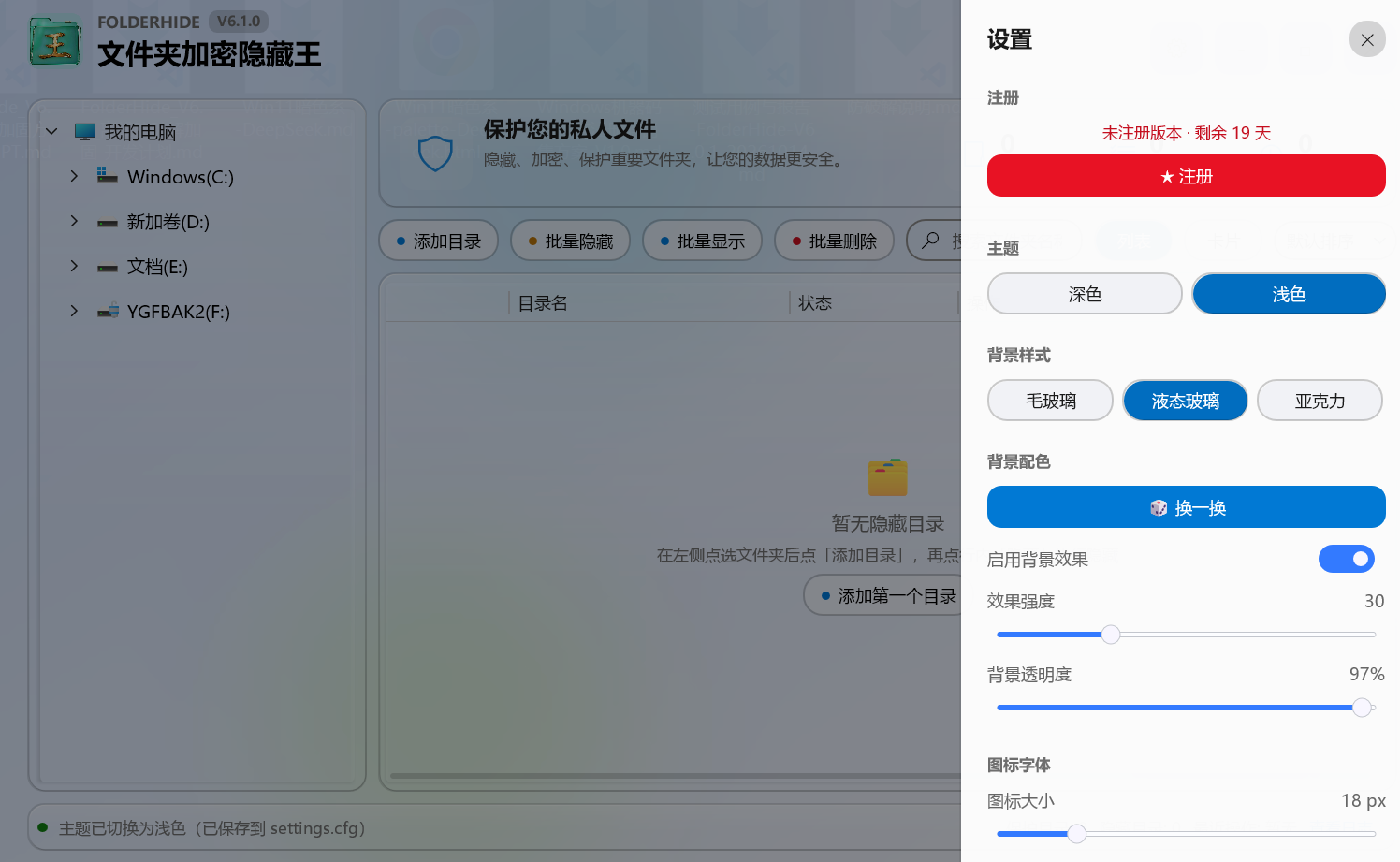The height and width of the screenshot is (862, 1400).
Task: Collapse the 我的电脑 tree node
Action: pyautogui.click(x=52, y=132)
